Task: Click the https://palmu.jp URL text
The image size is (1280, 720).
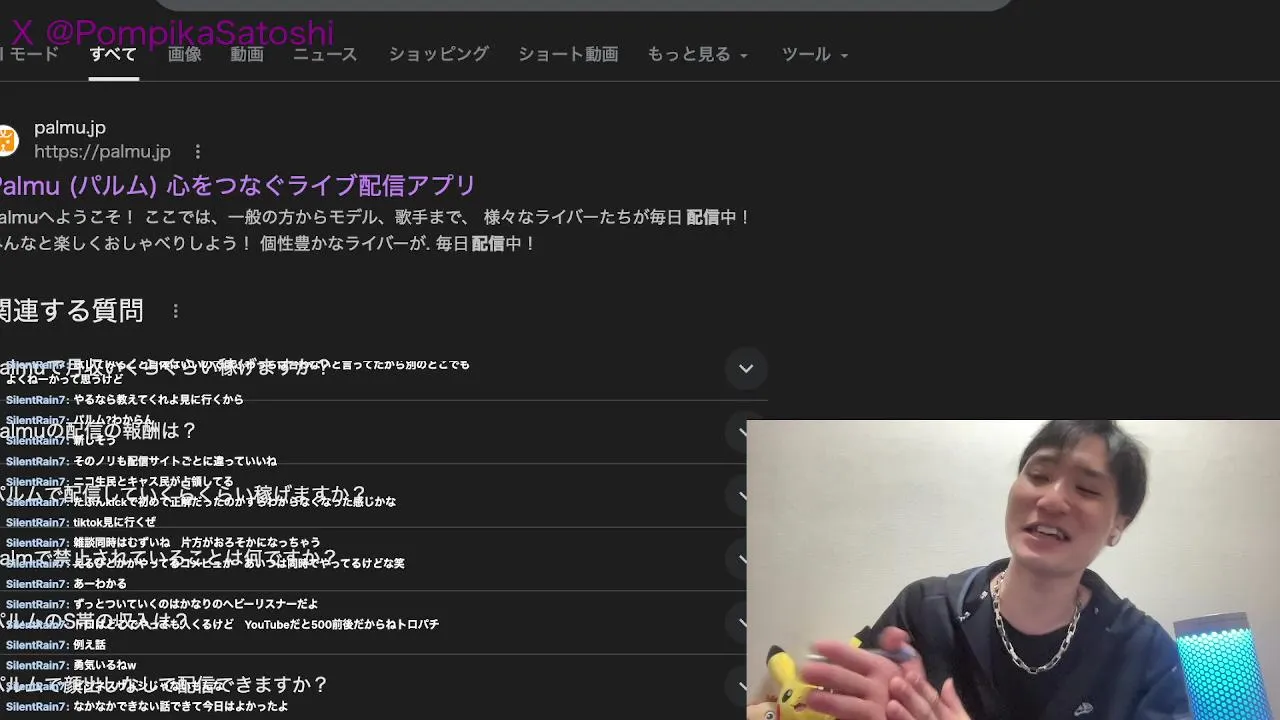Action: 103,152
